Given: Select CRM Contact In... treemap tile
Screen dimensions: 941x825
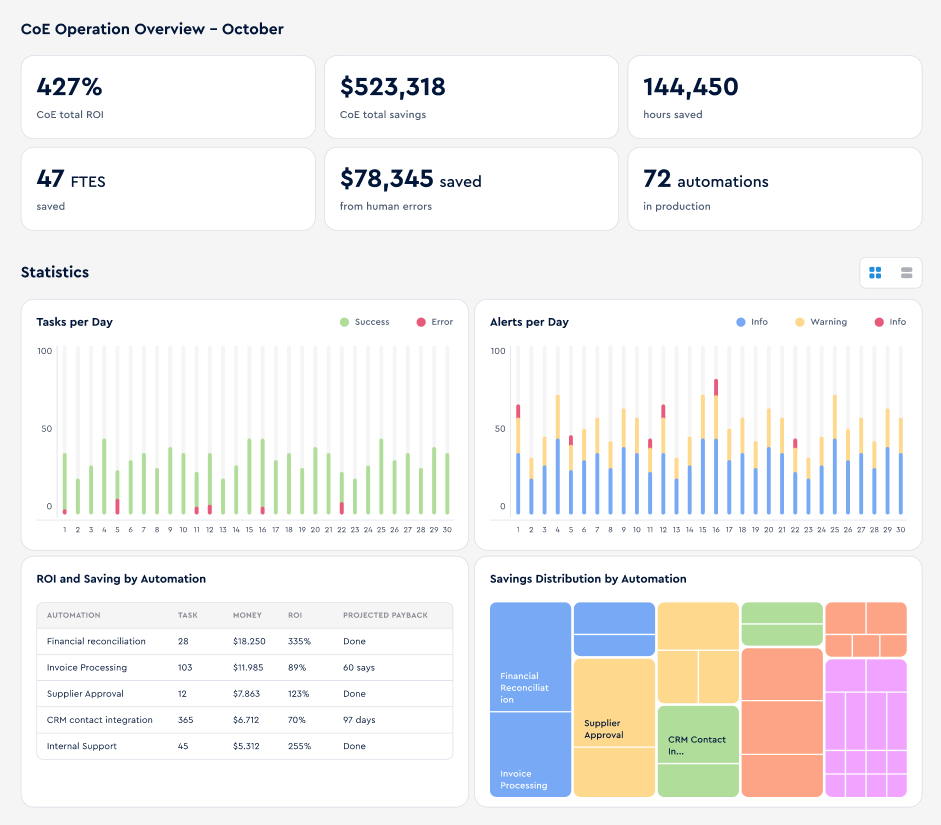Looking at the screenshot, I should click(x=698, y=734).
